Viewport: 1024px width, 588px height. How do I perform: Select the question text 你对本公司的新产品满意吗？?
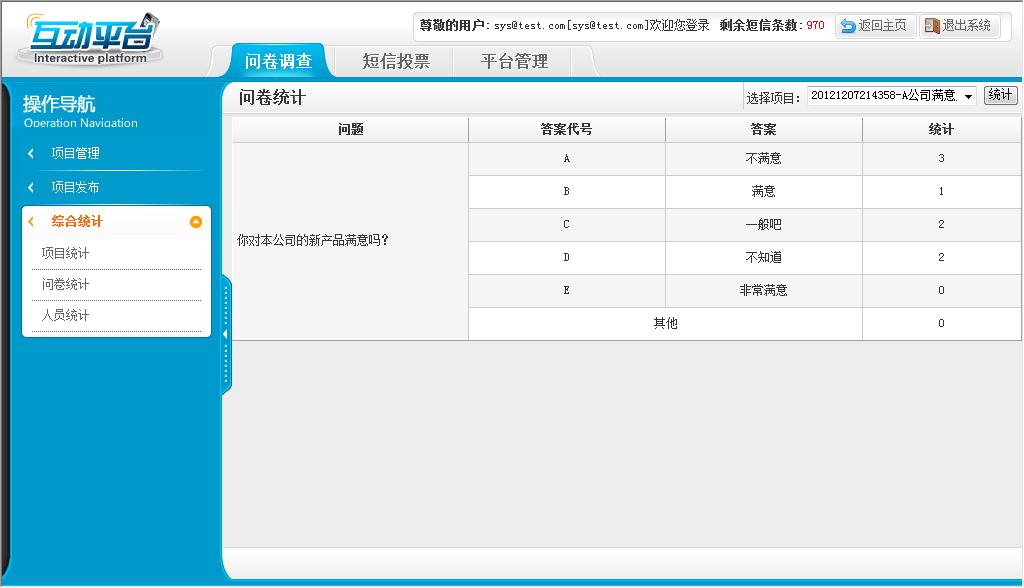pos(313,240)
